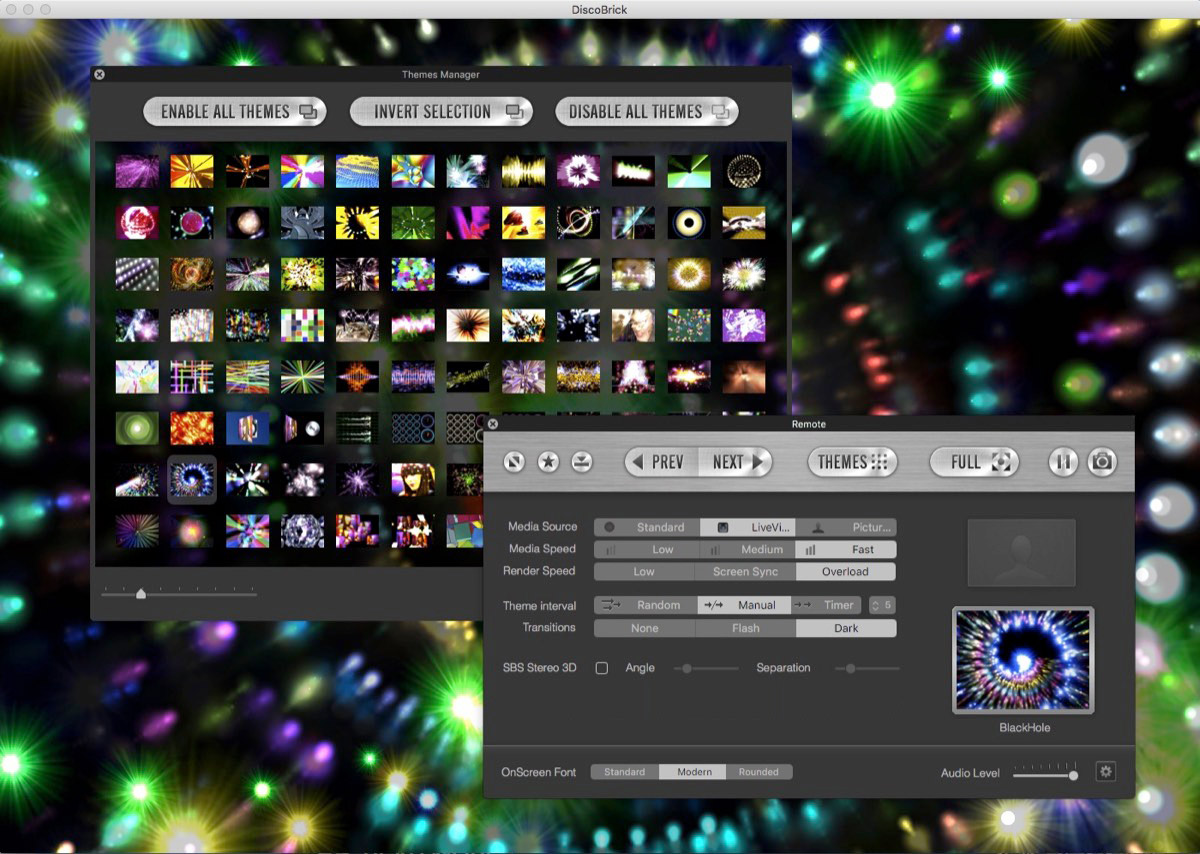Click ENABLE ALL THEMES button

pyautogui.click(x=236, y=112)
